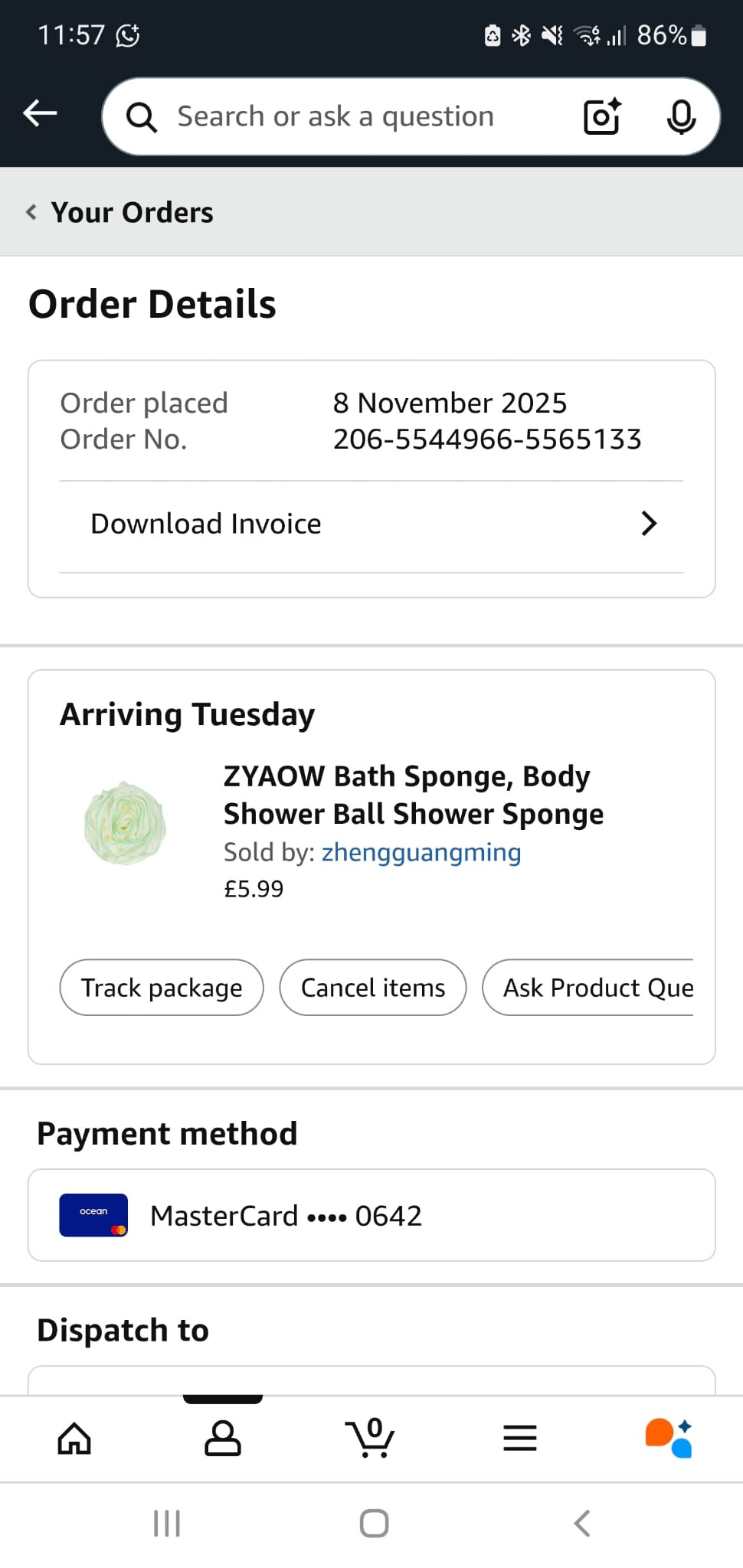Open seller zhengguangming link
The width and height of the screenshot is (743, 1568).
[421, 852]
